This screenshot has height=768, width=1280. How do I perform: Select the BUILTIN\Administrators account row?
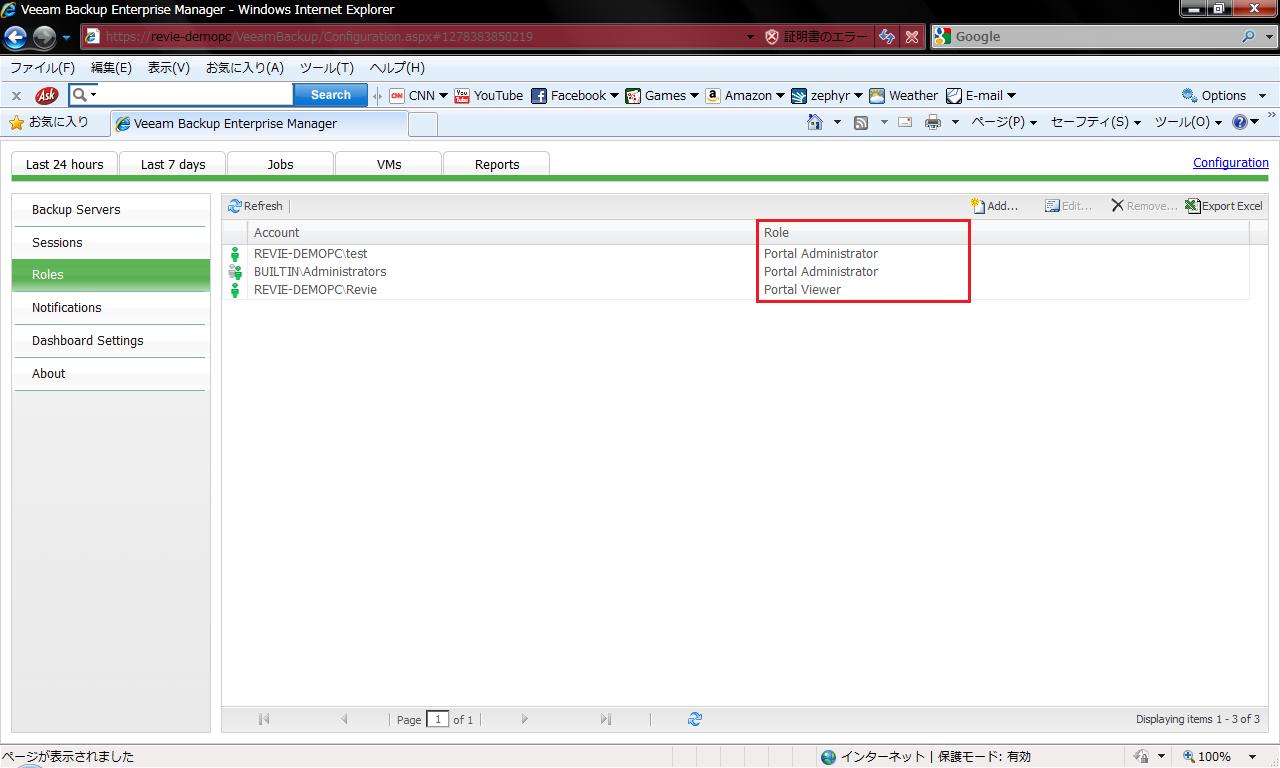(736, 272)
